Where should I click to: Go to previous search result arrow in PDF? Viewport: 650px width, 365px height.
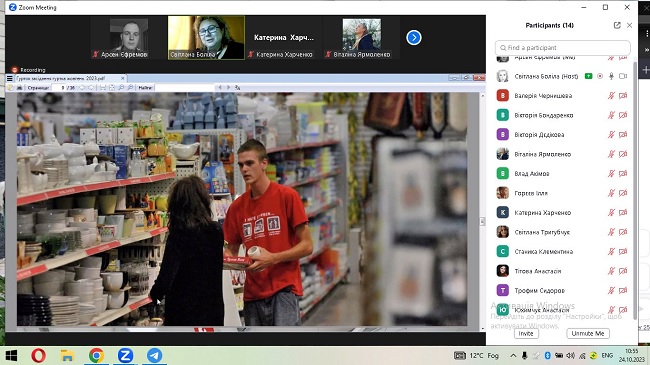(x=220, y=88)
